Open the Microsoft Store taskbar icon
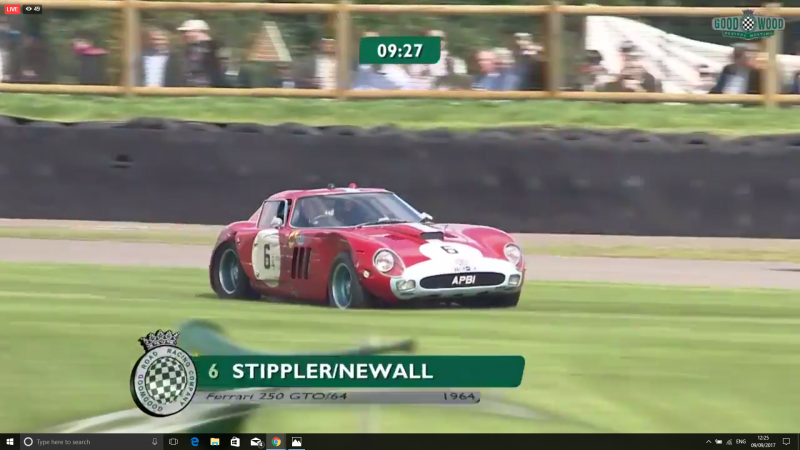The height and width of the screenshot is (450, 800). coord(235,441)
